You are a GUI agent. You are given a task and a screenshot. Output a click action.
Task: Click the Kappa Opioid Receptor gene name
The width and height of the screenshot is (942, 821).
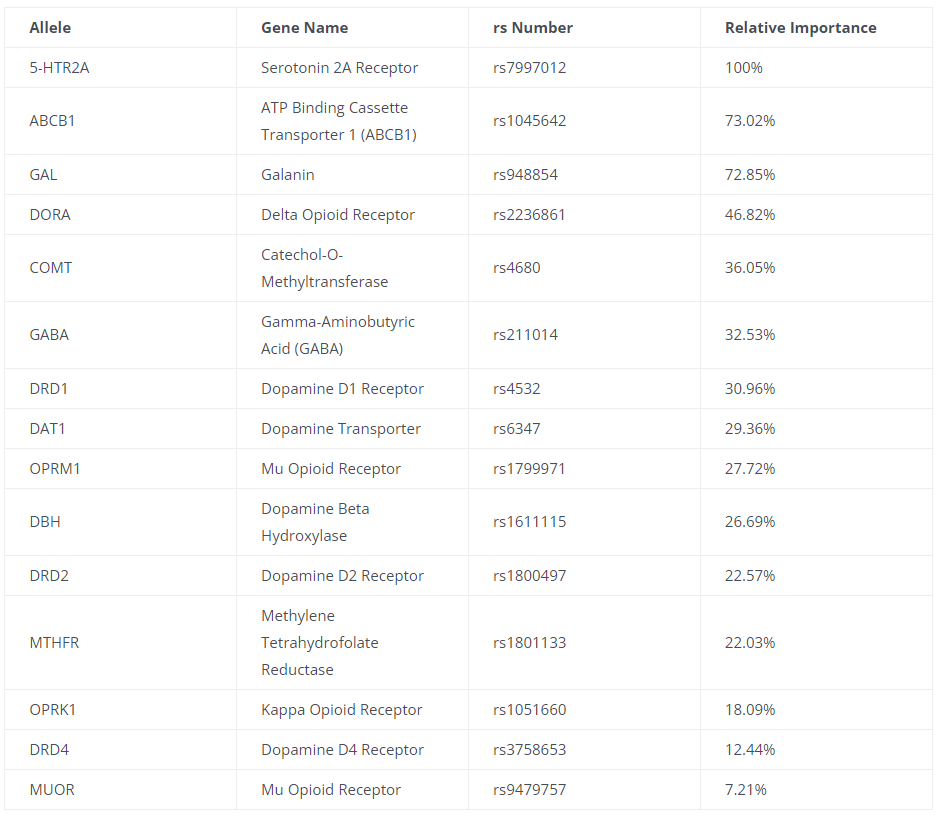click(342, 710)
